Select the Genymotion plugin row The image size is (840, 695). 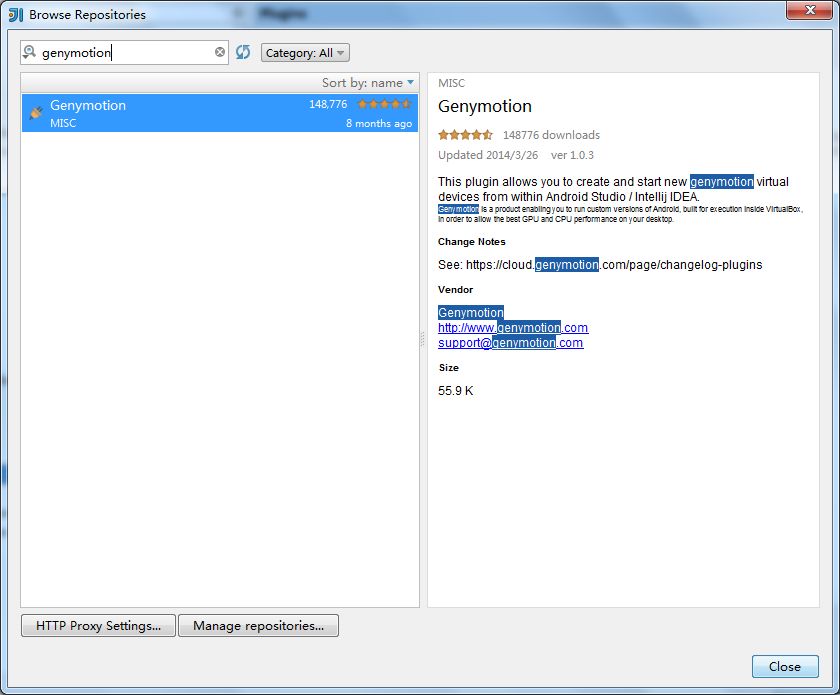click(x=220, y=113)
